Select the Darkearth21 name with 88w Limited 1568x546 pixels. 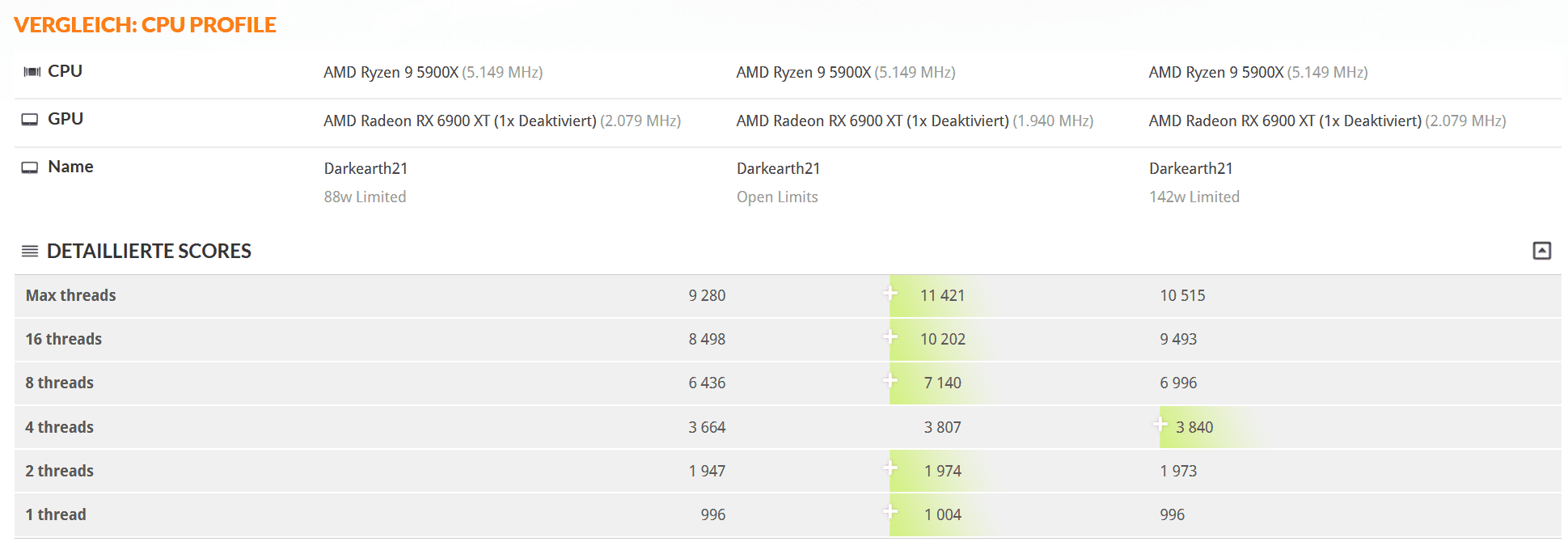pos(366,168)
